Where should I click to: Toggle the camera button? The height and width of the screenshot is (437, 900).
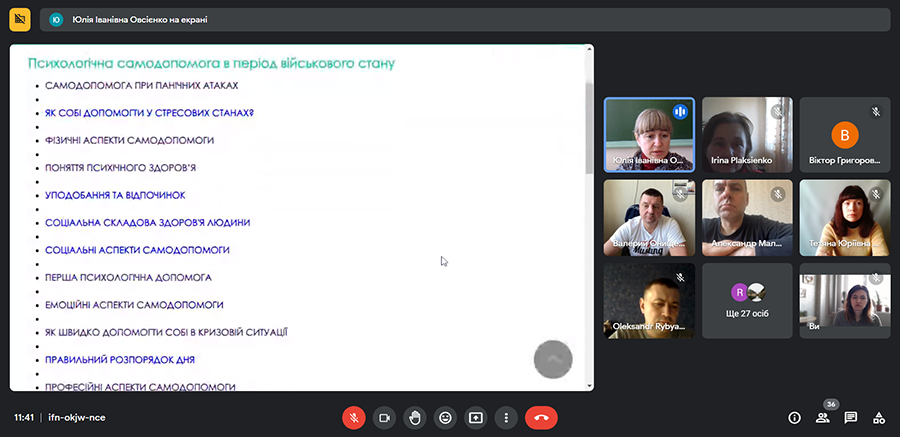pyautogui.click(x=385, y=418)
